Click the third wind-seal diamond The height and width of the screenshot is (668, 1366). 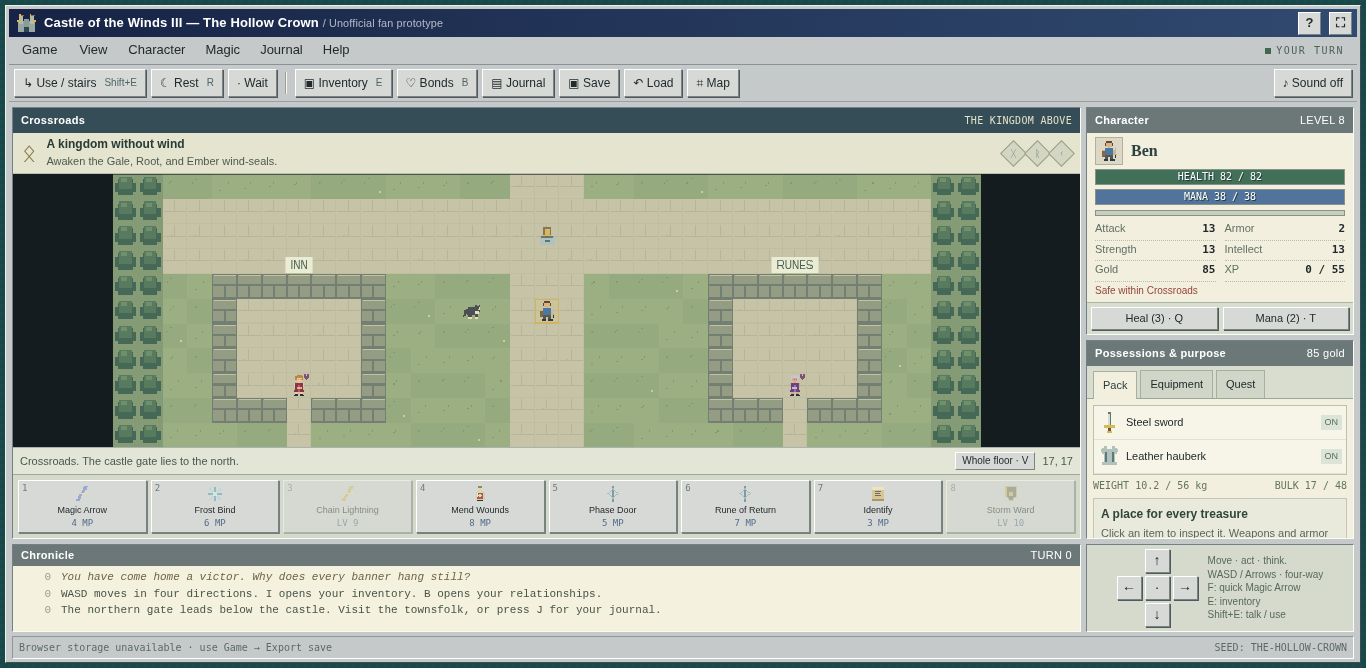click(1062, 153)
